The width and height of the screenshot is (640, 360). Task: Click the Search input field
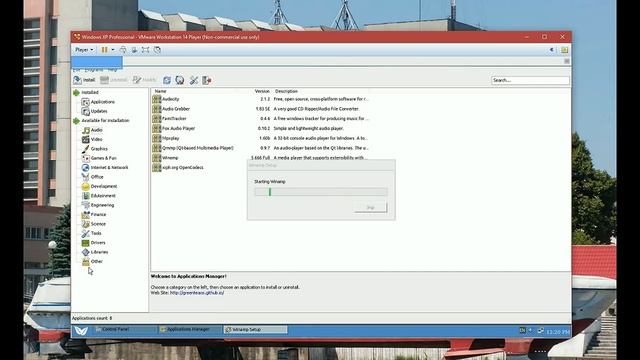pyautogui.click(x=530, y=80)
